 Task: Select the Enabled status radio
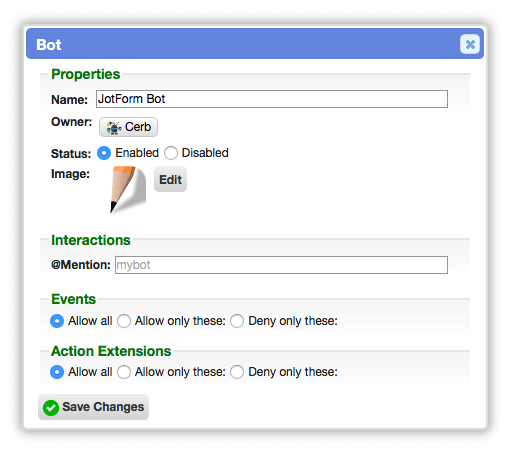pos(104,153)
